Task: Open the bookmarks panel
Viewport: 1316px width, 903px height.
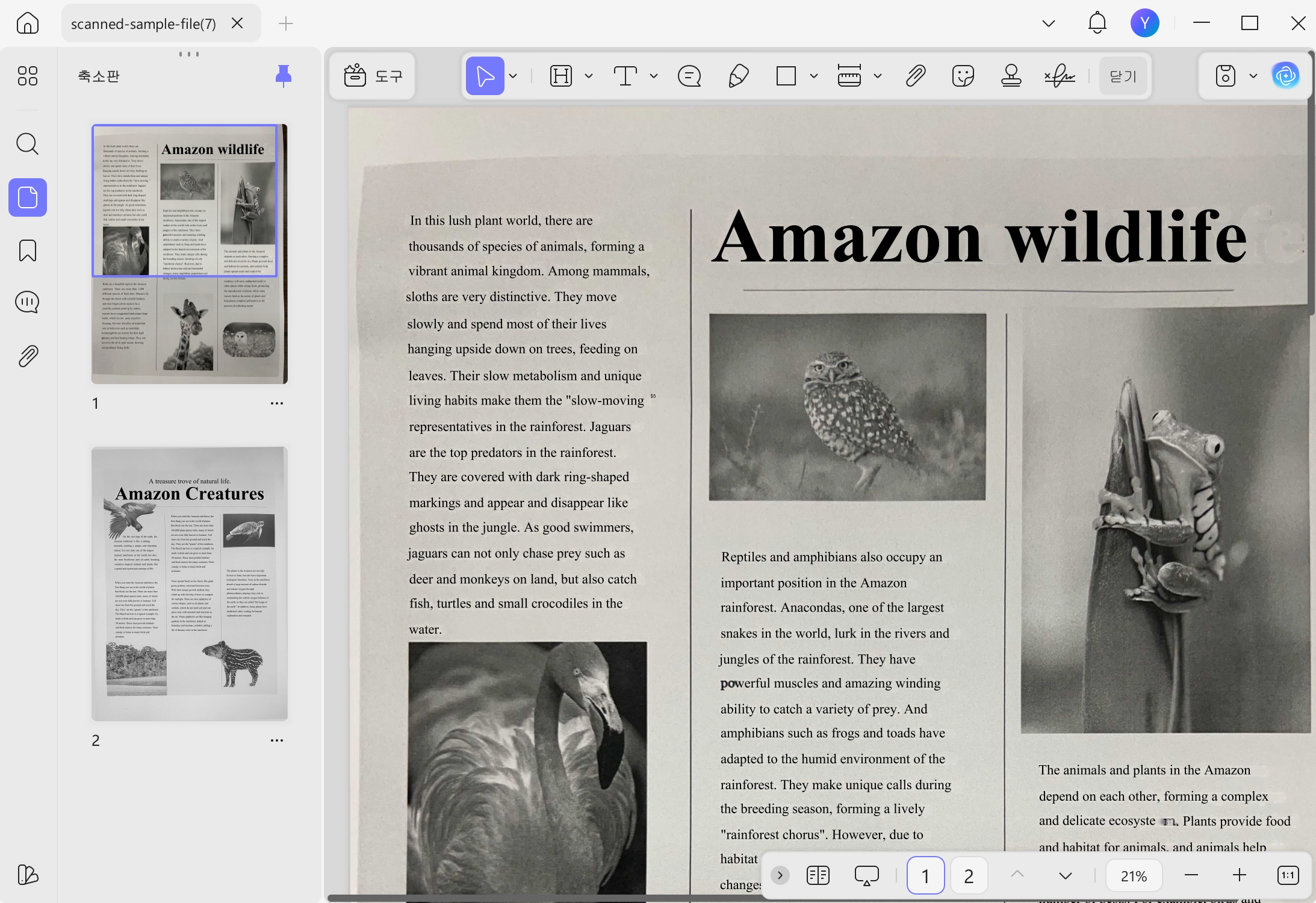Action: (27, 250)
